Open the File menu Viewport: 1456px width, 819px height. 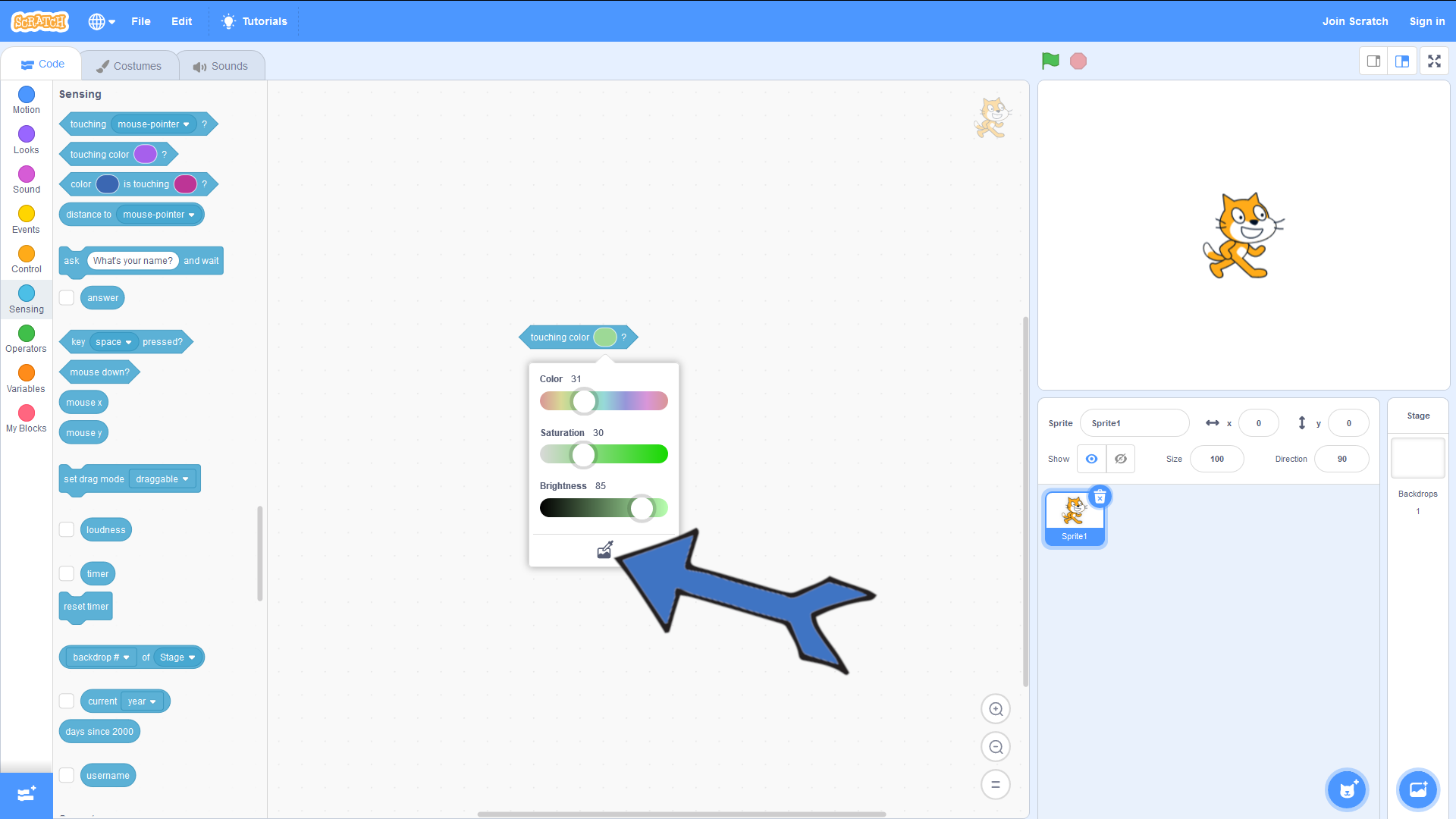[x=140, y=21]
